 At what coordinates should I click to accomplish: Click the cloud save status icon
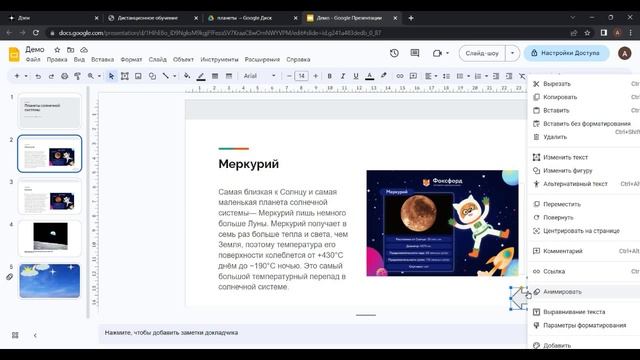pyautogui.click(x=84, y=49)
